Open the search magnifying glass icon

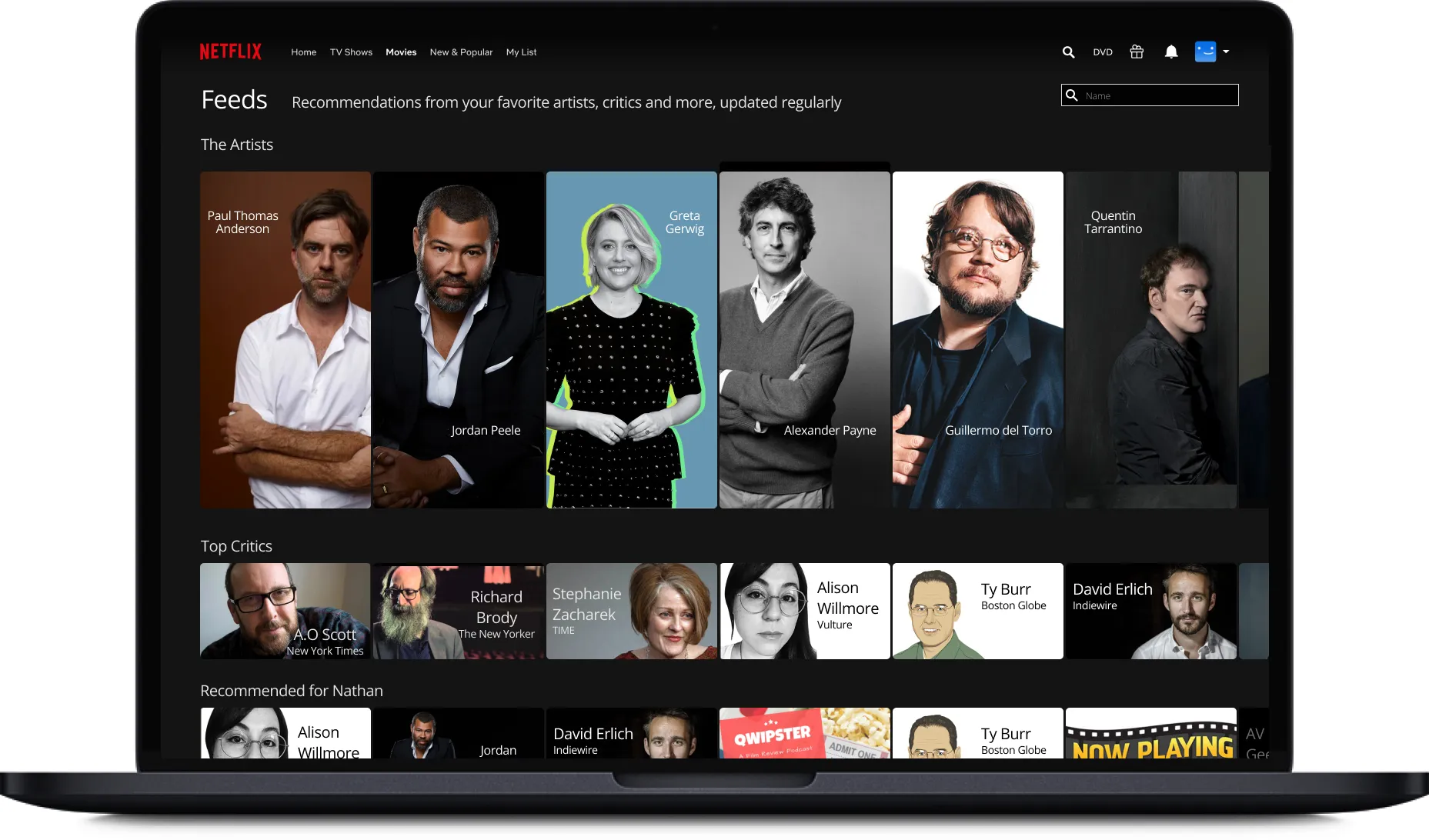(x=1068, y=52)
